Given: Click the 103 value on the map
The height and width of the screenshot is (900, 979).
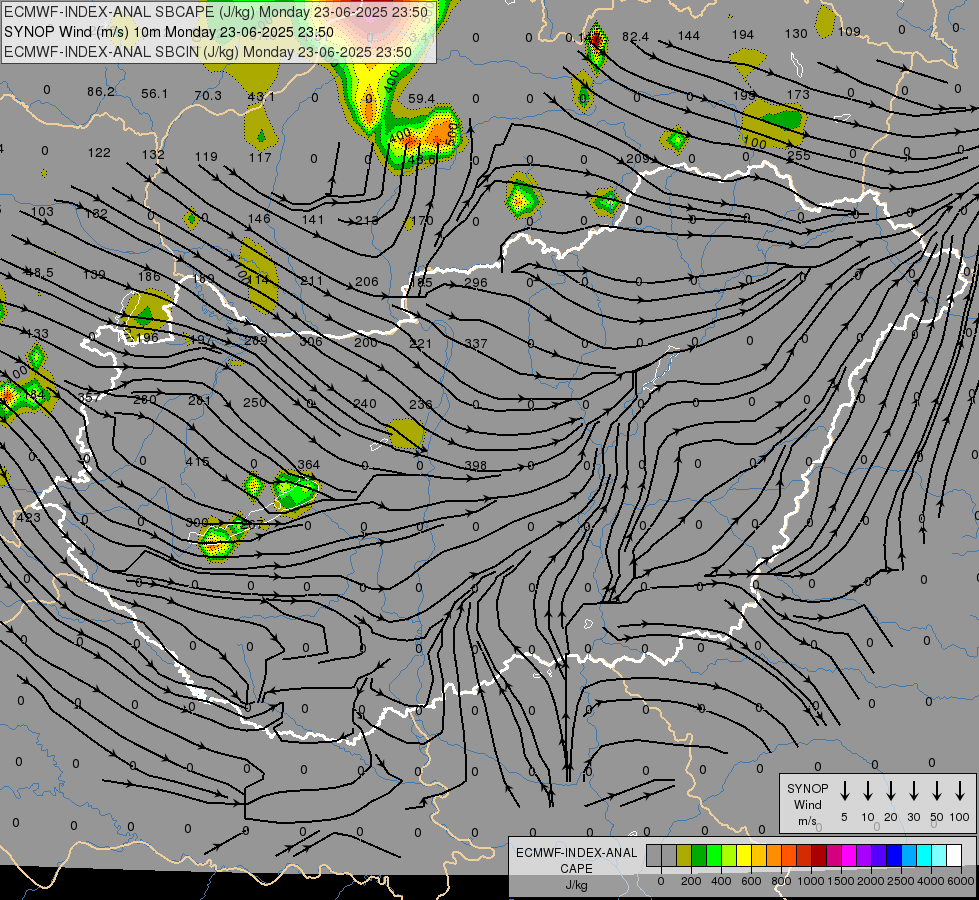Looking at the screenshot, I should pyautogui.click(x=42, y=212).
